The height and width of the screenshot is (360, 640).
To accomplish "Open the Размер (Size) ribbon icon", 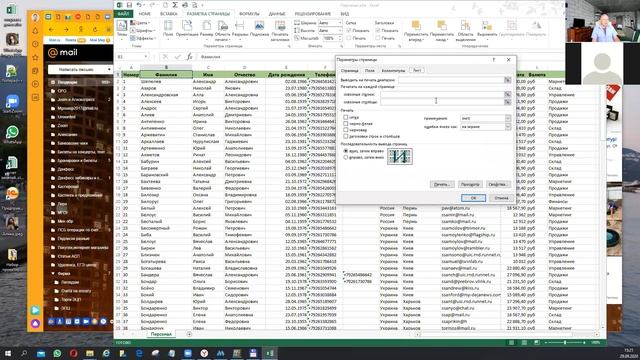I will click(x=207, y=29).
